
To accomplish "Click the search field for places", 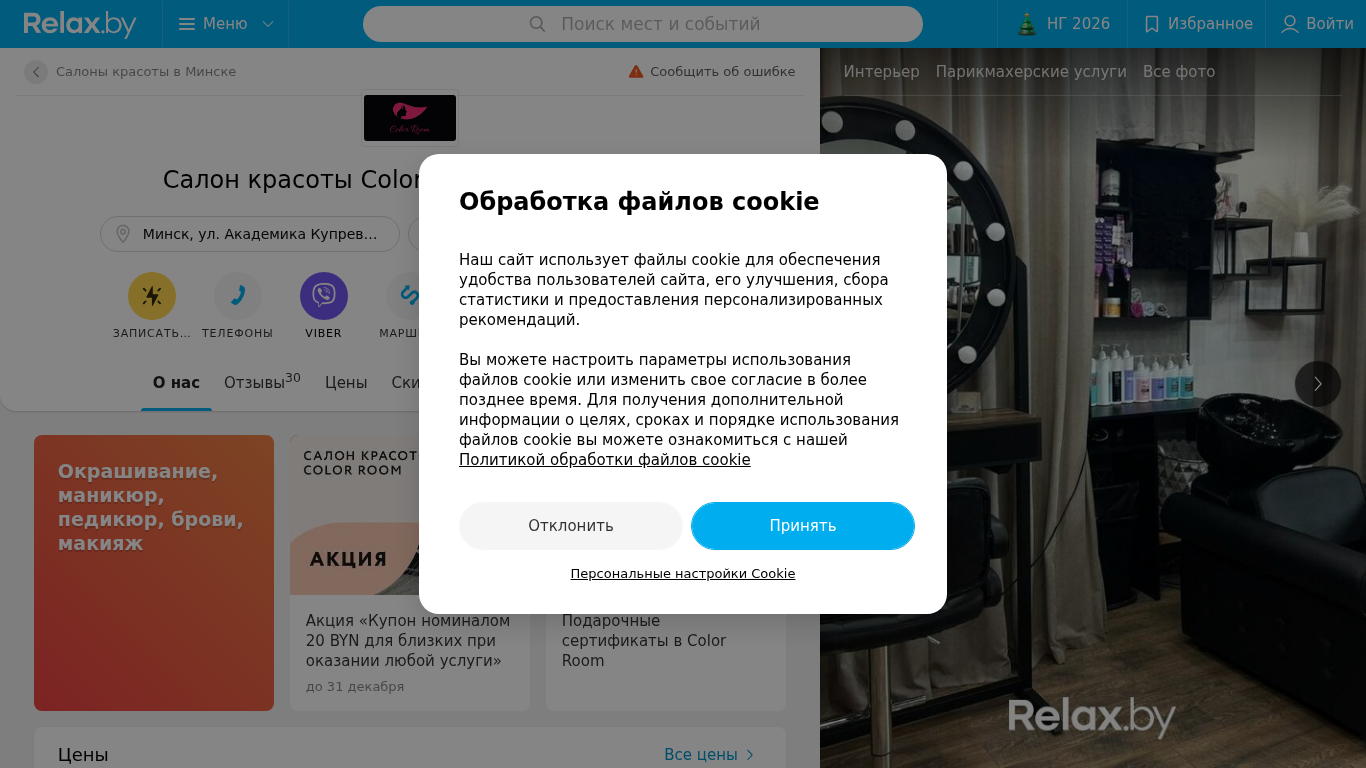I will click(643, 24).
